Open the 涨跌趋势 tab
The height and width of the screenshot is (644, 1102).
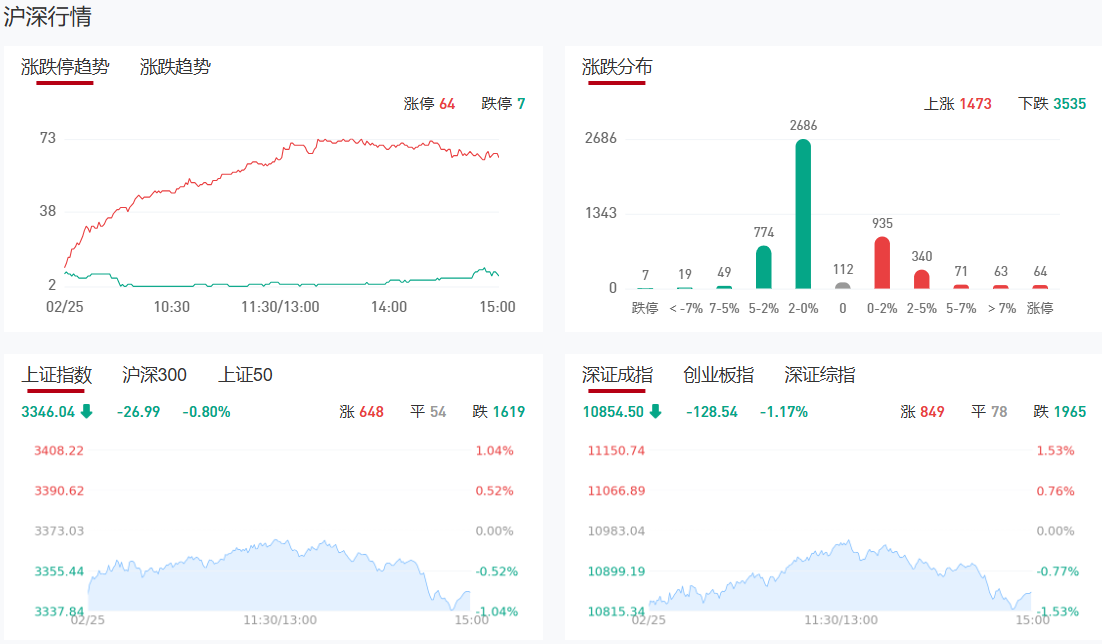click(x=175, y=67)
